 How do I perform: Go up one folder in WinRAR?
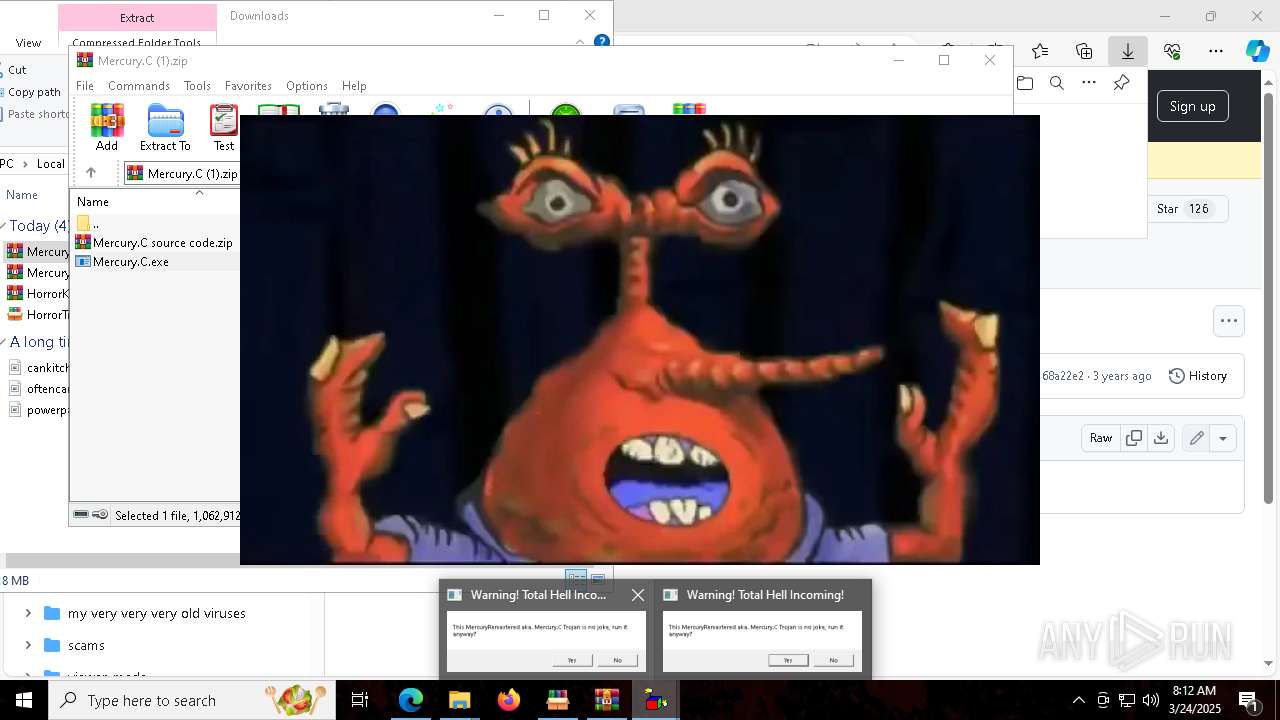90,173
